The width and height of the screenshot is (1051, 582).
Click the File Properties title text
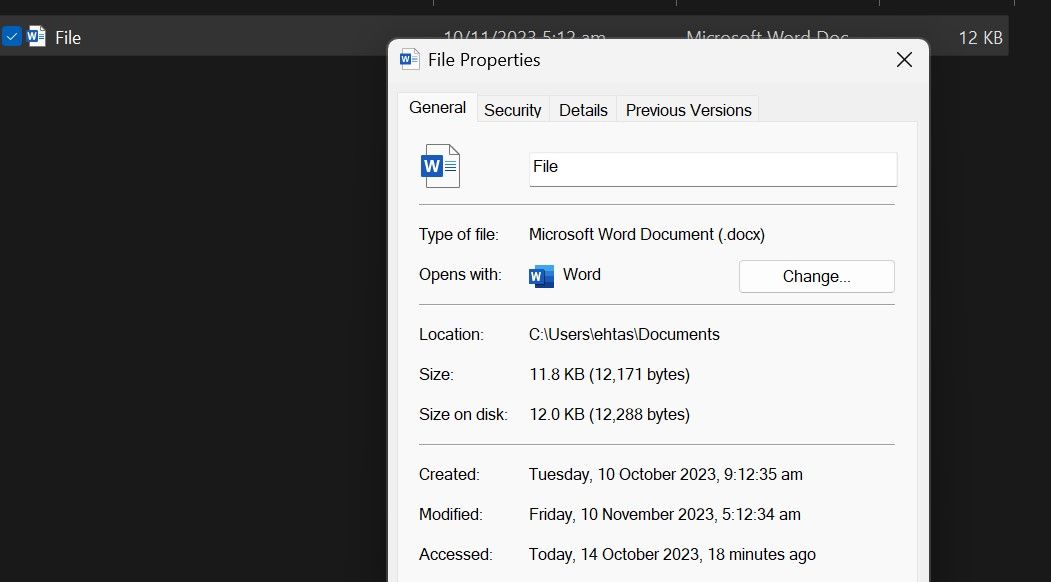(484, 60)
